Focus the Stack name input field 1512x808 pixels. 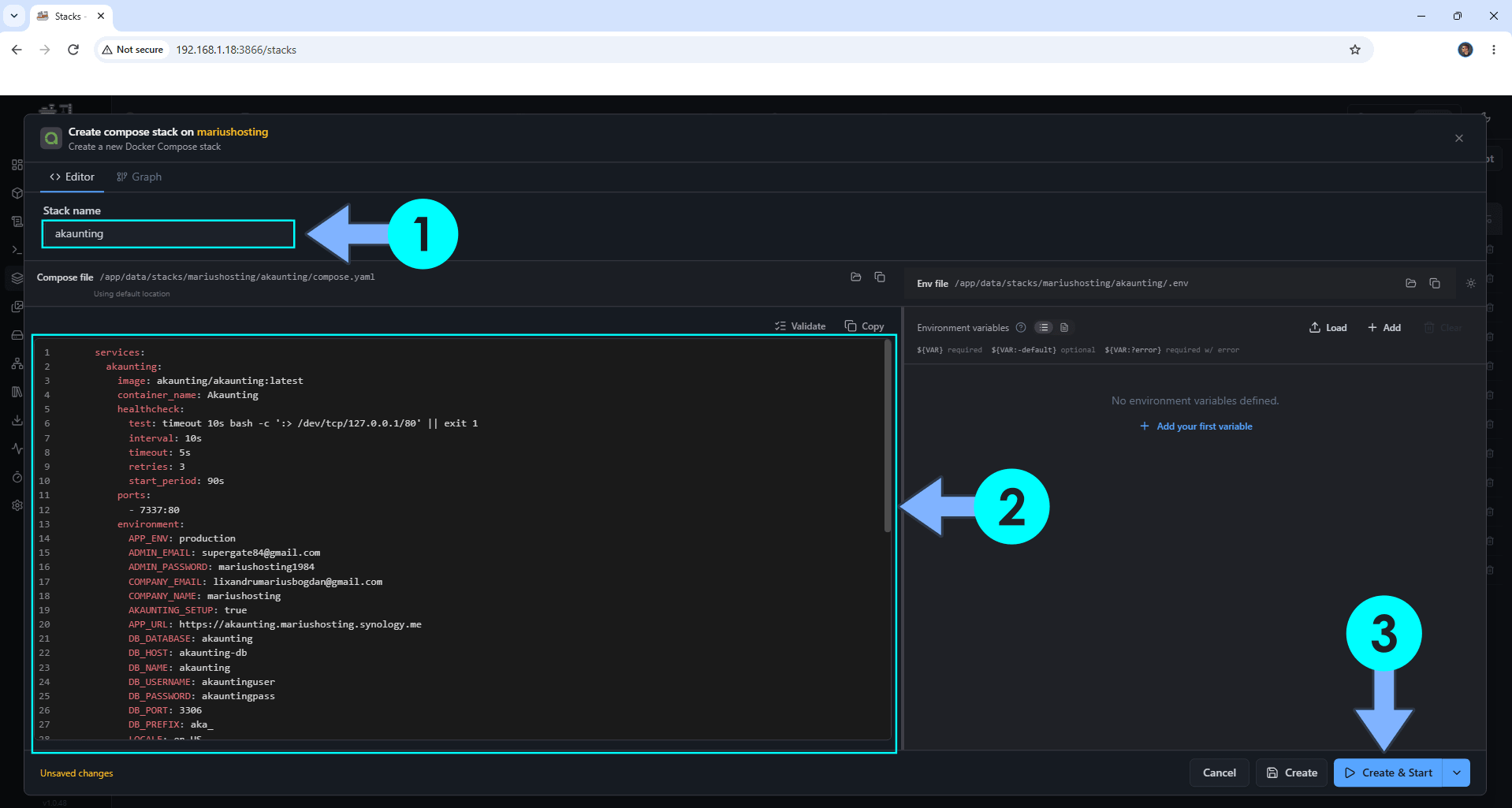pos(168,234)
